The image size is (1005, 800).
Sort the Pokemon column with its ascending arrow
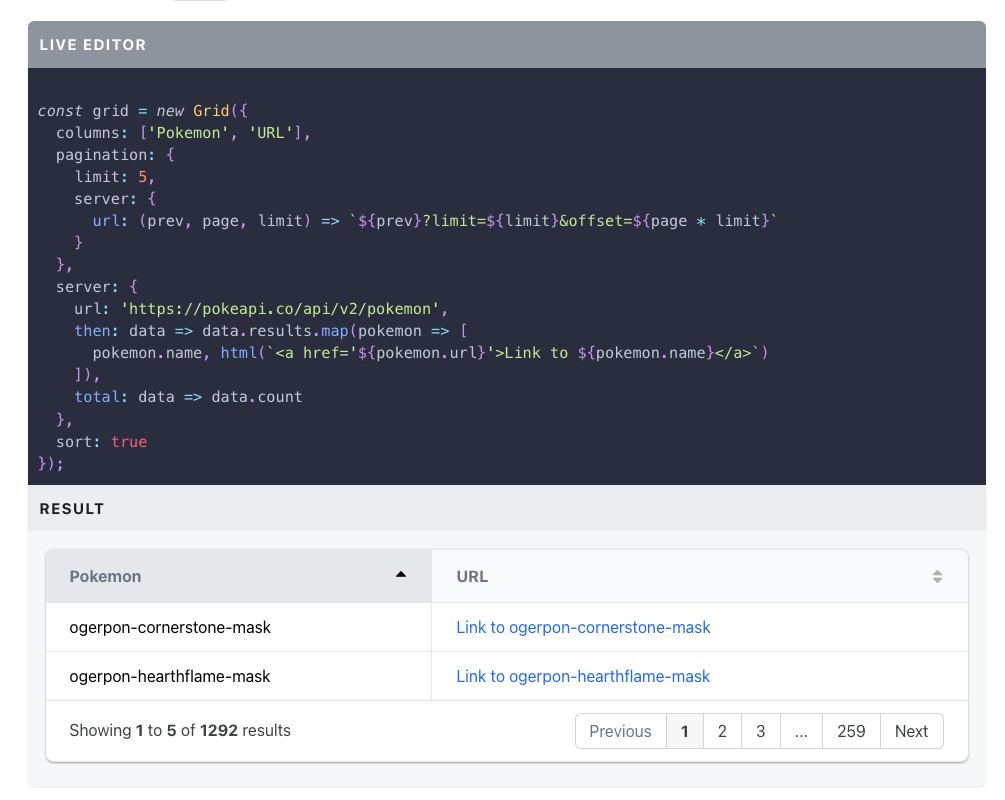[401, 575]
